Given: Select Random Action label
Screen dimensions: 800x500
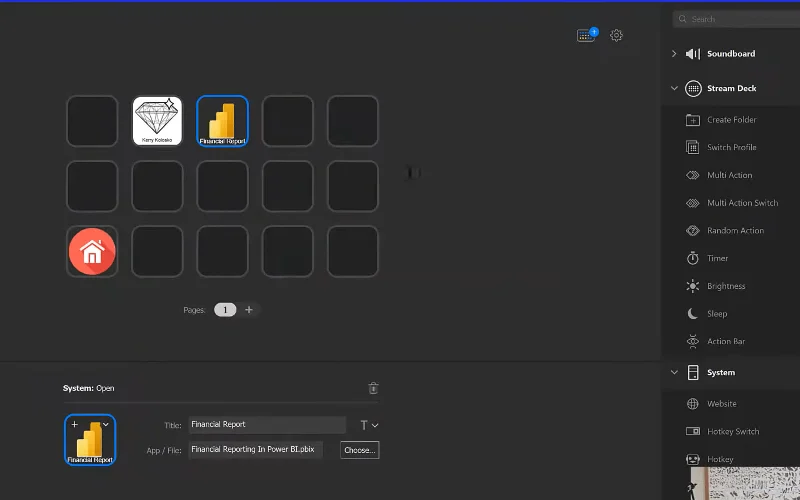Looking at the screenshot, I should [735, 231].
